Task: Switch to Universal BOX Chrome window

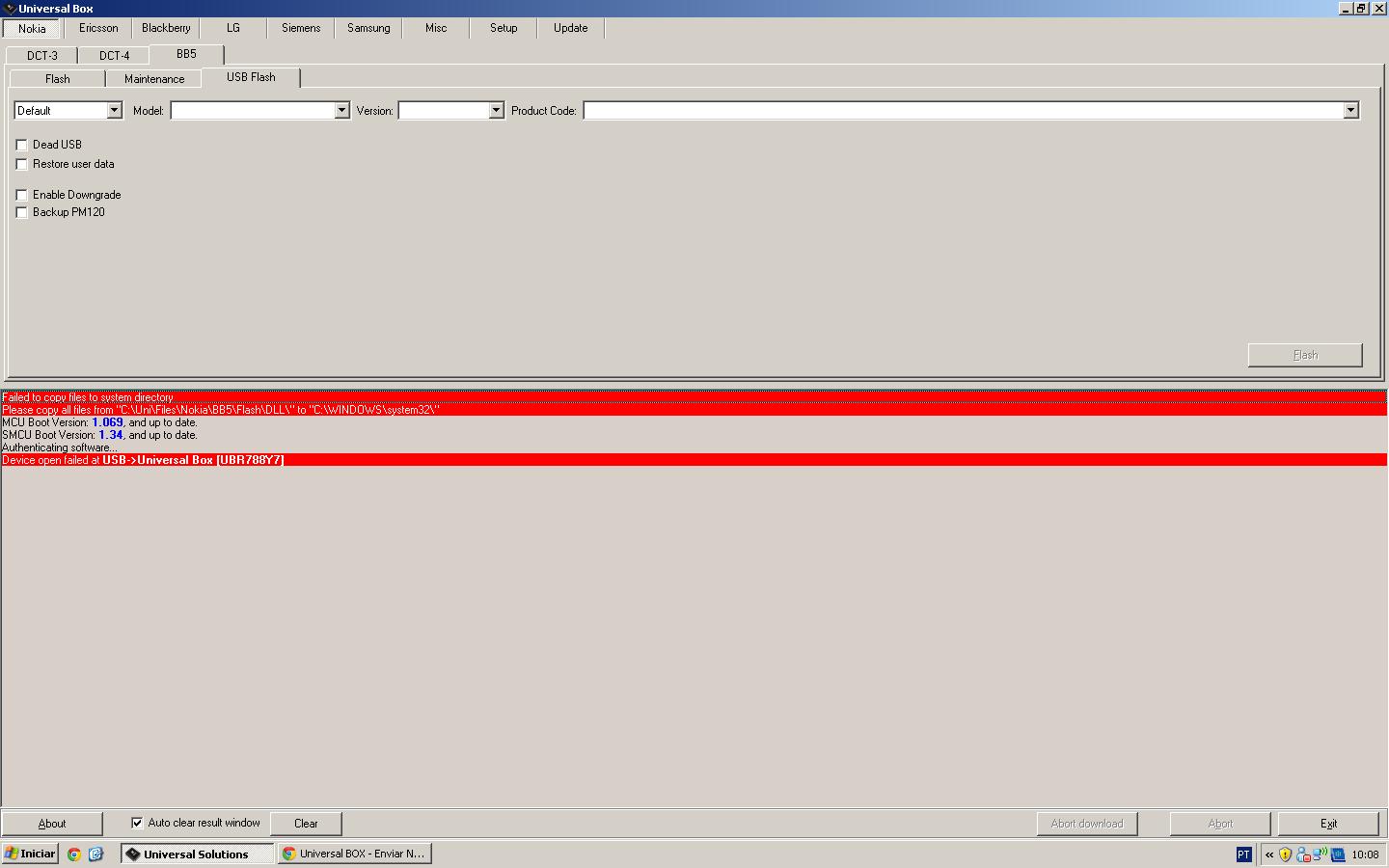Action: pos(354,854)
